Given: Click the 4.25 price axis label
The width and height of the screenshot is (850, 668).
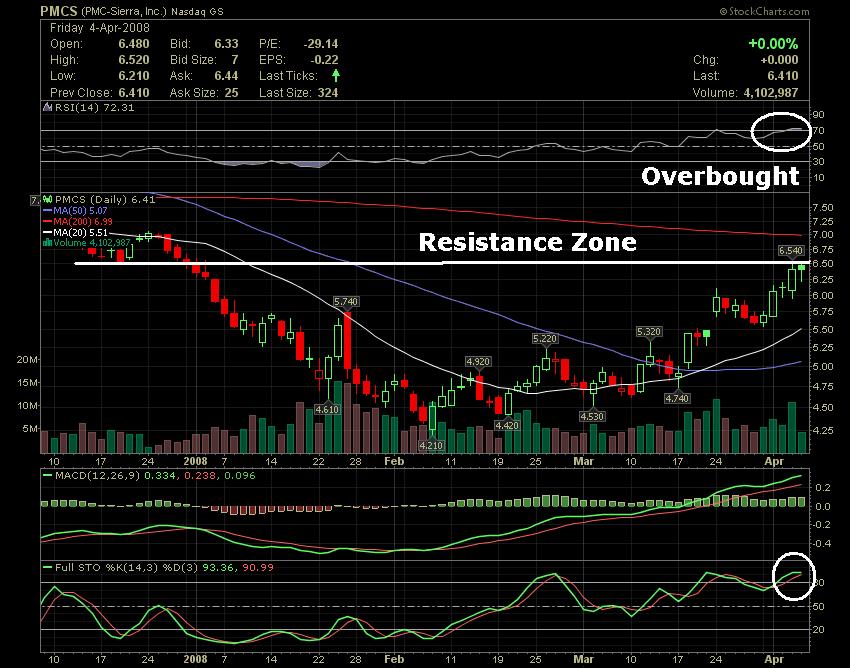Looking at the screenshot, I should click(823, 431).
